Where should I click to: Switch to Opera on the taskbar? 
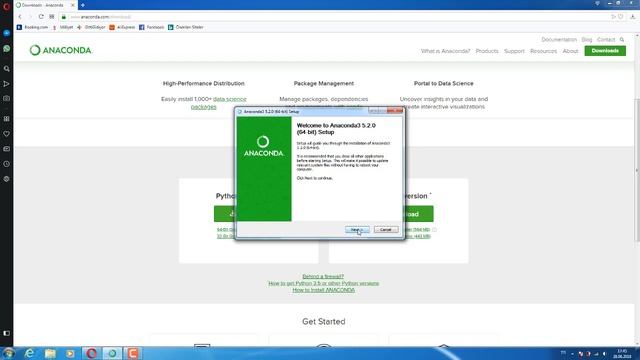[91, 353]
